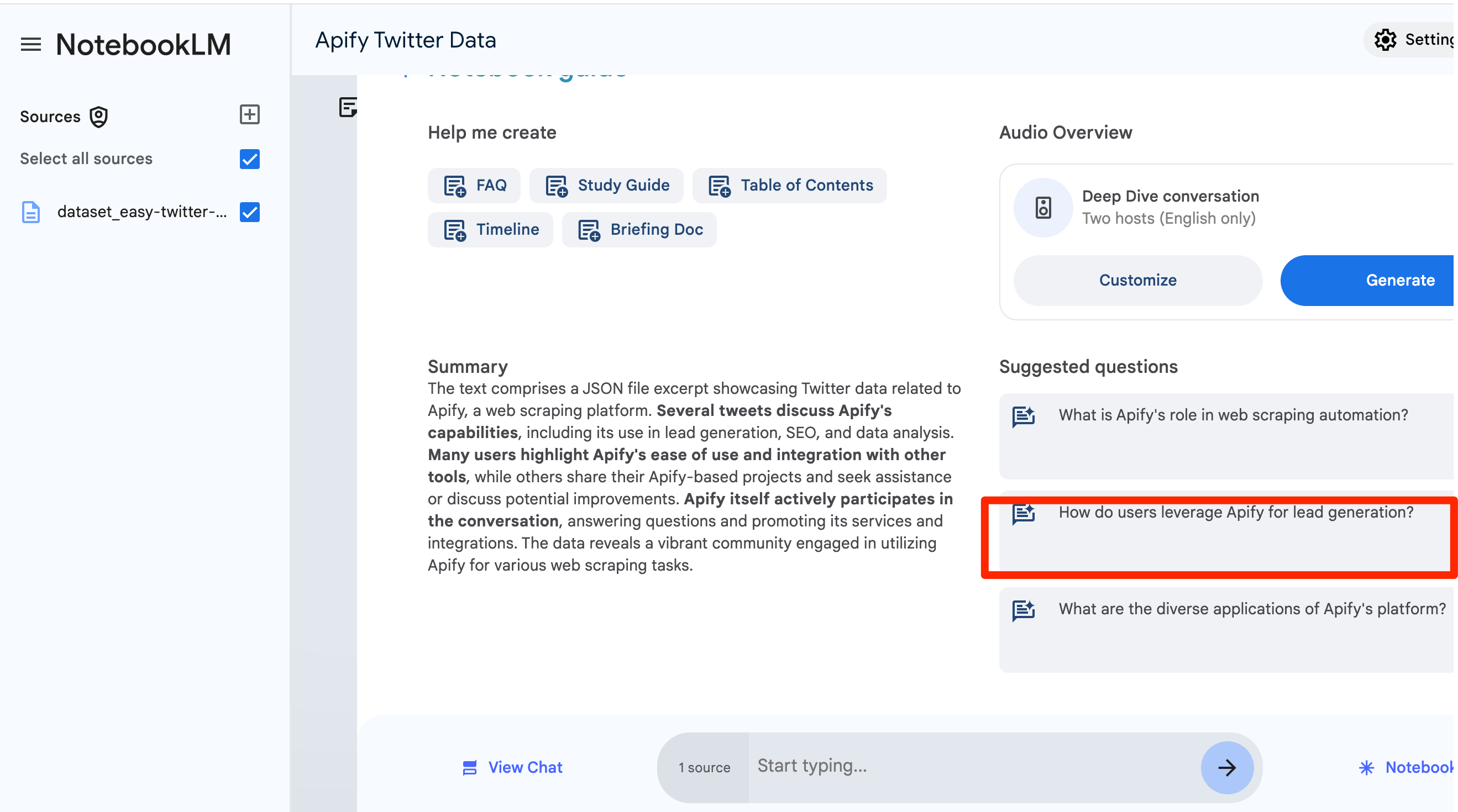Click the send arrow button
This screenshot has height=812, width=1458.
click(1226, 767)
